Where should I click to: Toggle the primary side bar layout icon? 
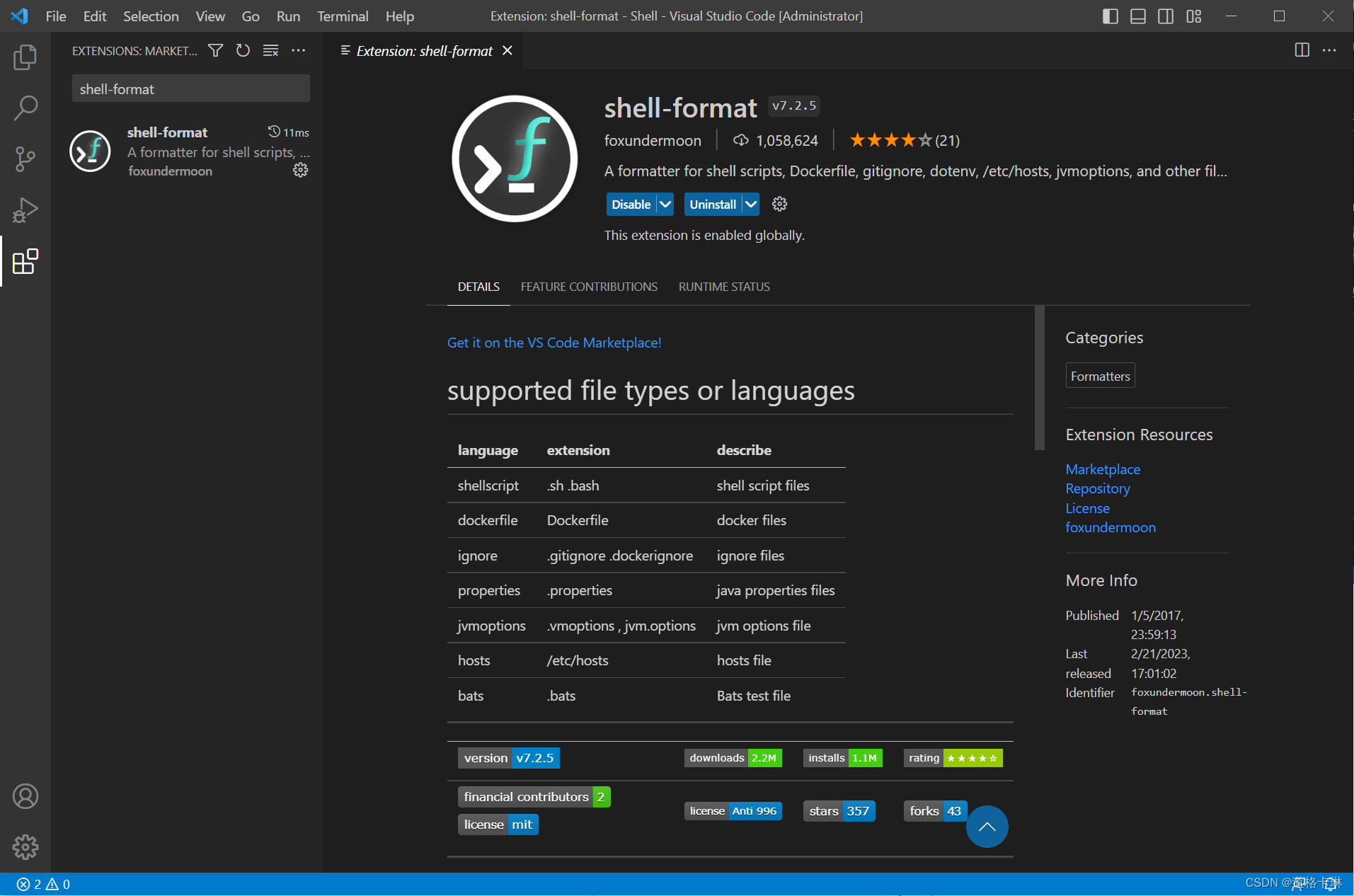pyautogui.click(x=1110, y=16)
